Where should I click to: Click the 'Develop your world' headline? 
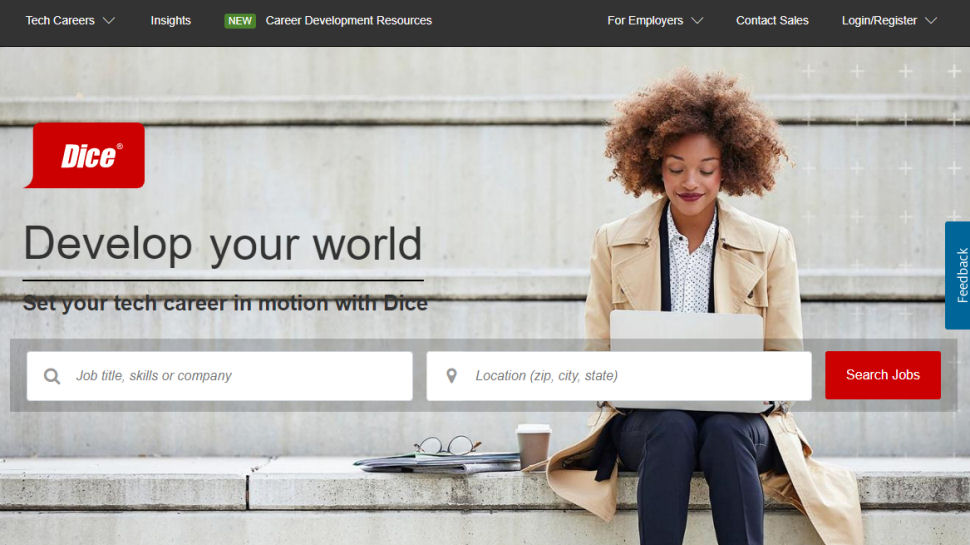(x=223, y=244)
